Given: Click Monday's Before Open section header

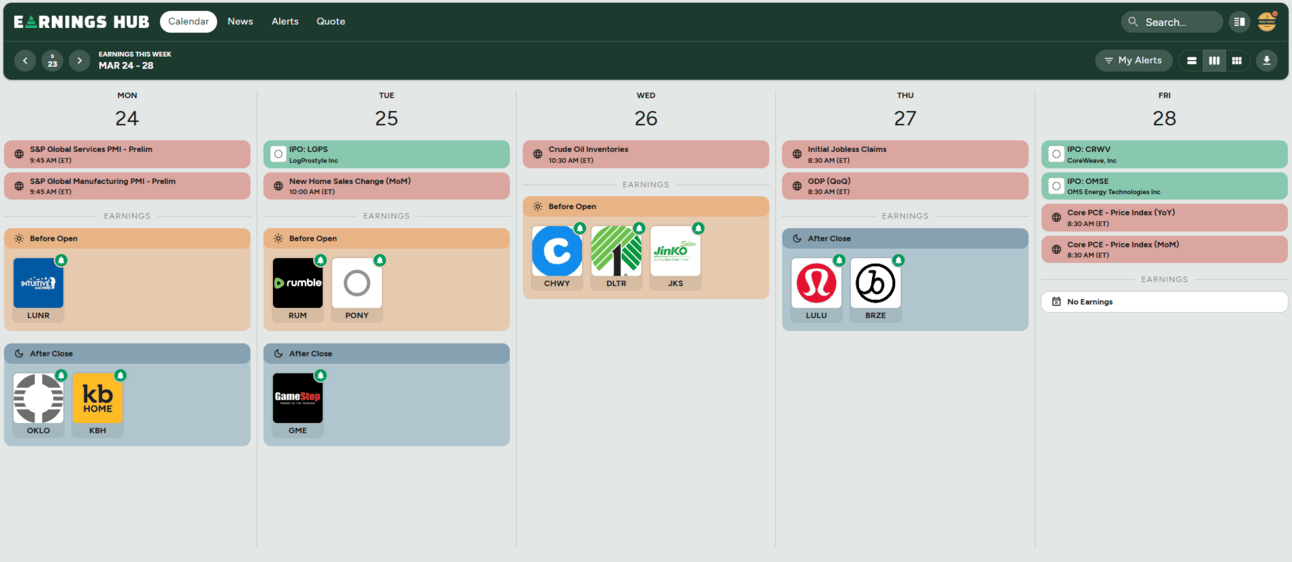Looking at the screenshot, I should (x=127, y=239).
